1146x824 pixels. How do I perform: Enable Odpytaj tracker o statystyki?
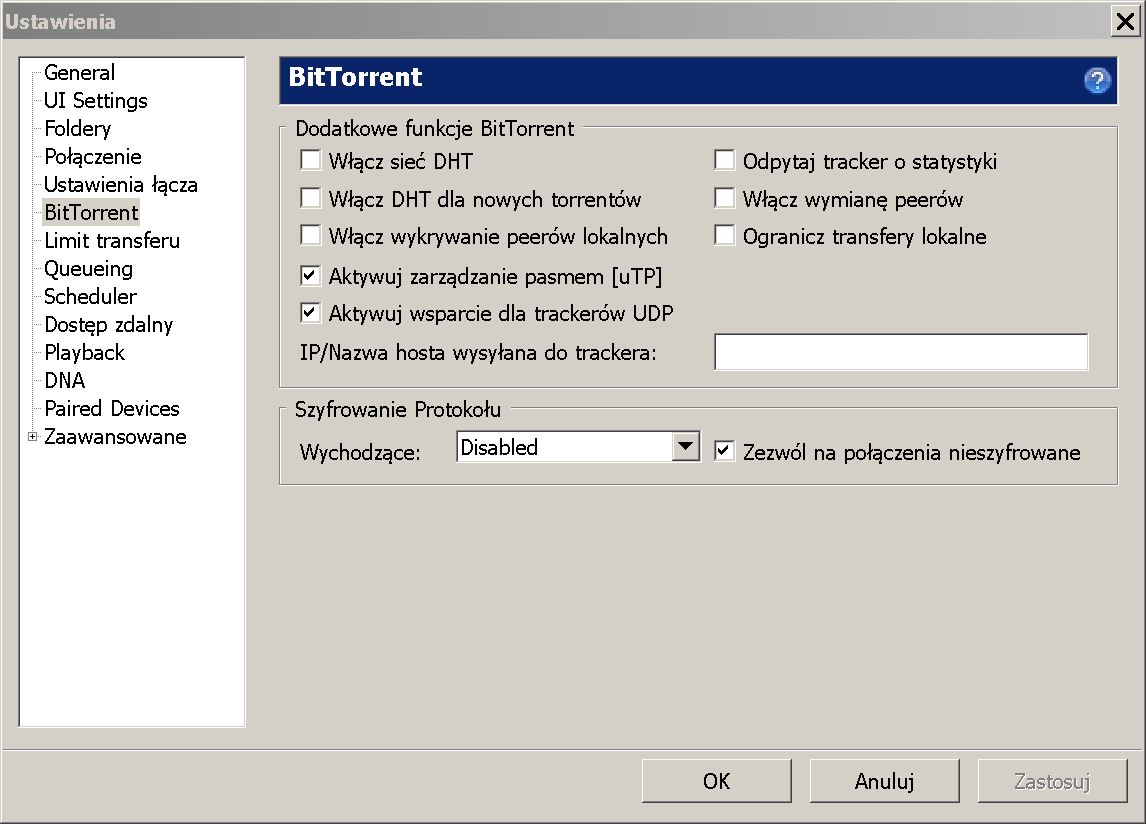pyautogui.click(x=724, y=160)
